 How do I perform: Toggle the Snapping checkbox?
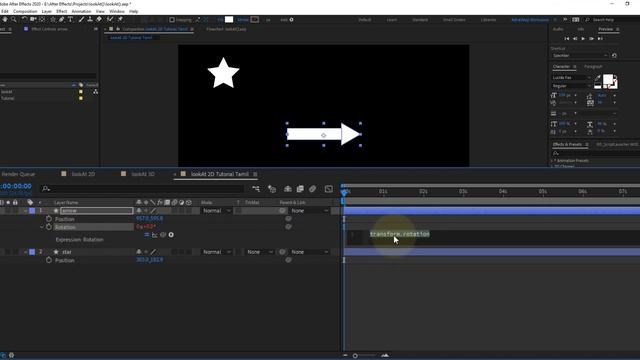click(172, 20)
